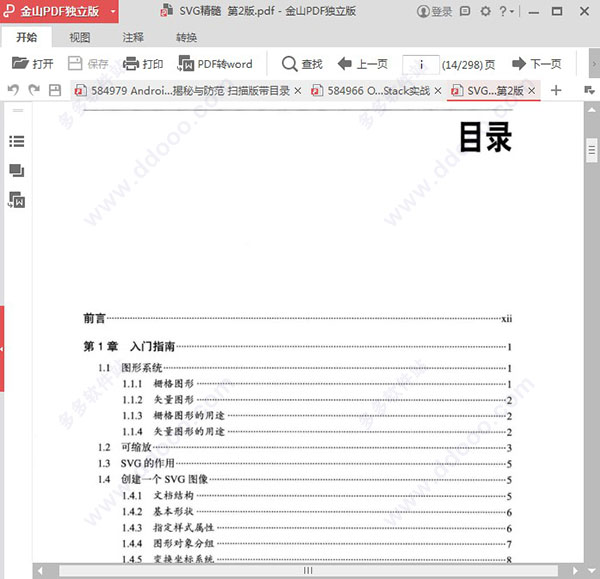The height and width of the screenshot is (579, 600).
Task: Click the 第1章 入门指南 heading
Action: click(298, 347)
